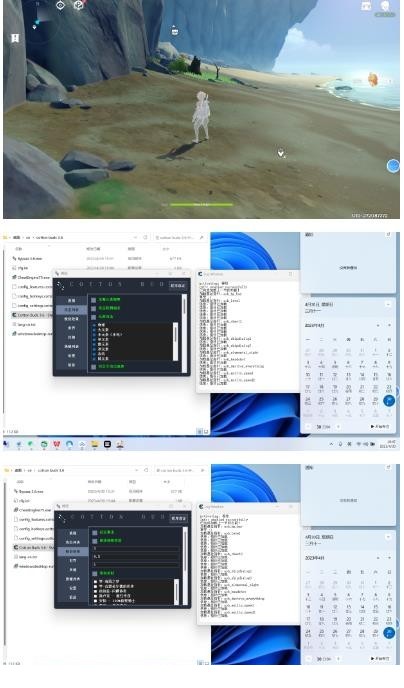Image resolution: width=404 pixels, height=688 pixels.
Task: Select CheatEngine75.exe in Explorer behind the 0.3-value panel
Action: click(x=33, y=510)
